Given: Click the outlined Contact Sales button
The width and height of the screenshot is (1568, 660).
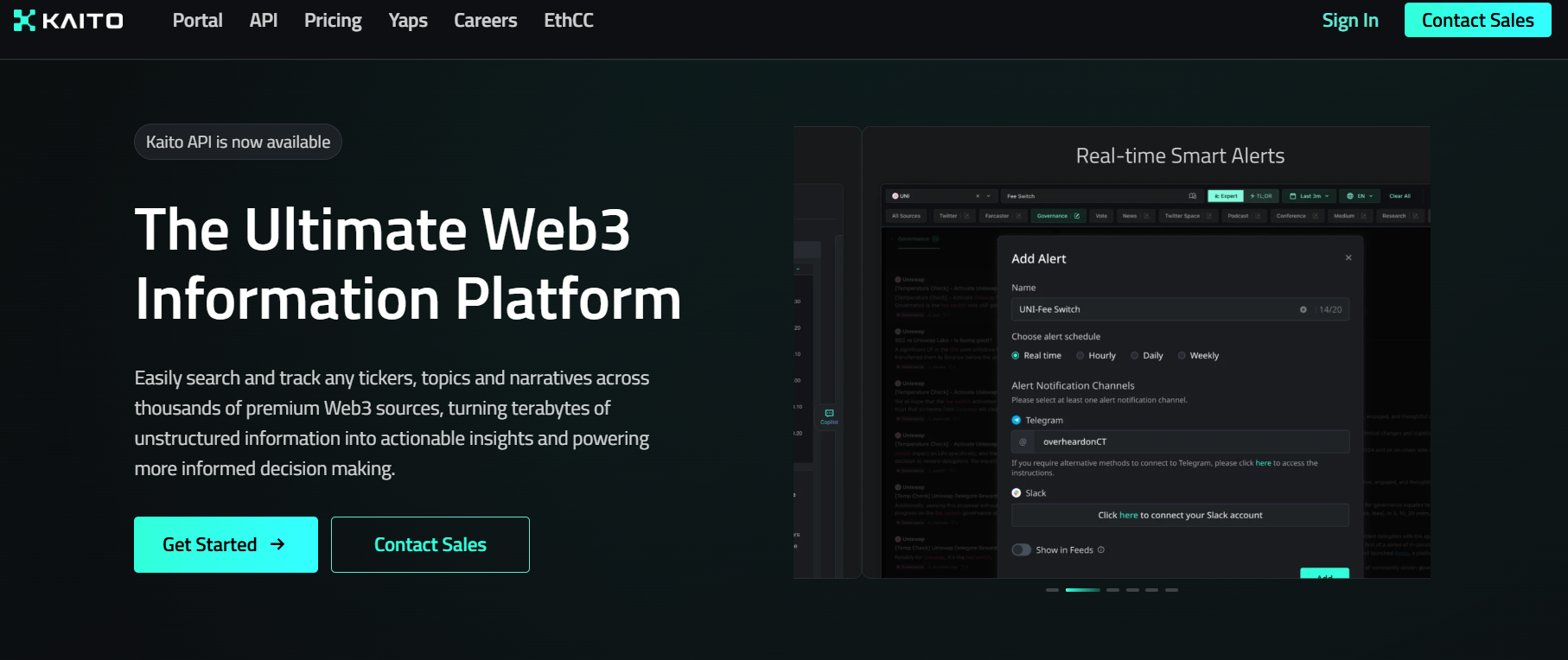Looking at the screenshot, I should tap(430, 544).
